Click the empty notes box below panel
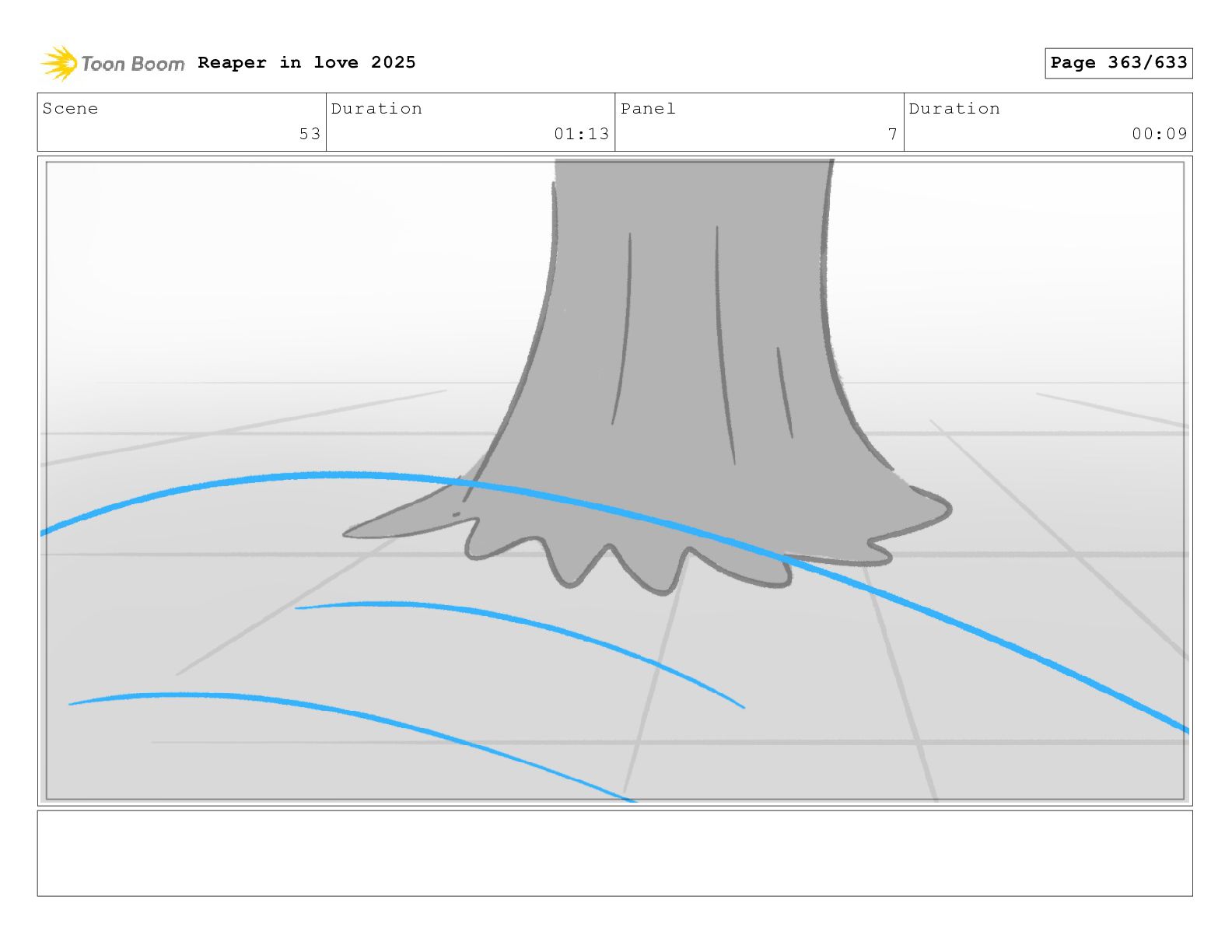 [x=615, y=853]
